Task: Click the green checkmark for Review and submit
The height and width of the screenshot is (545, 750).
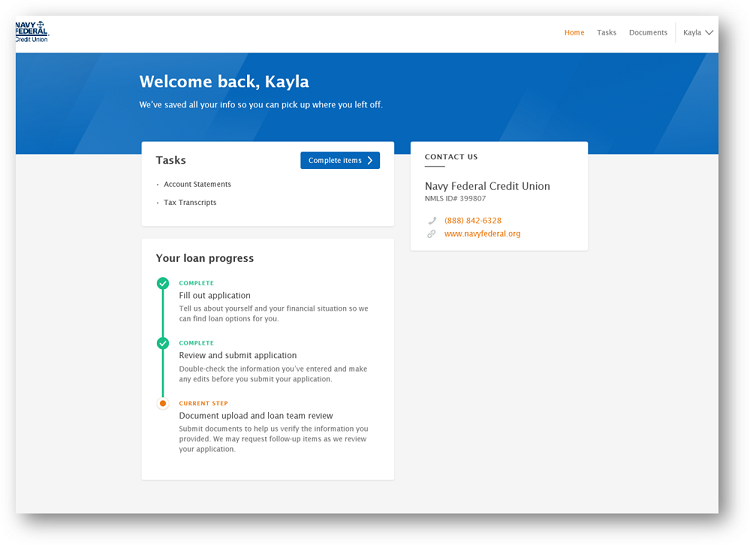Action: pos(163,344)
